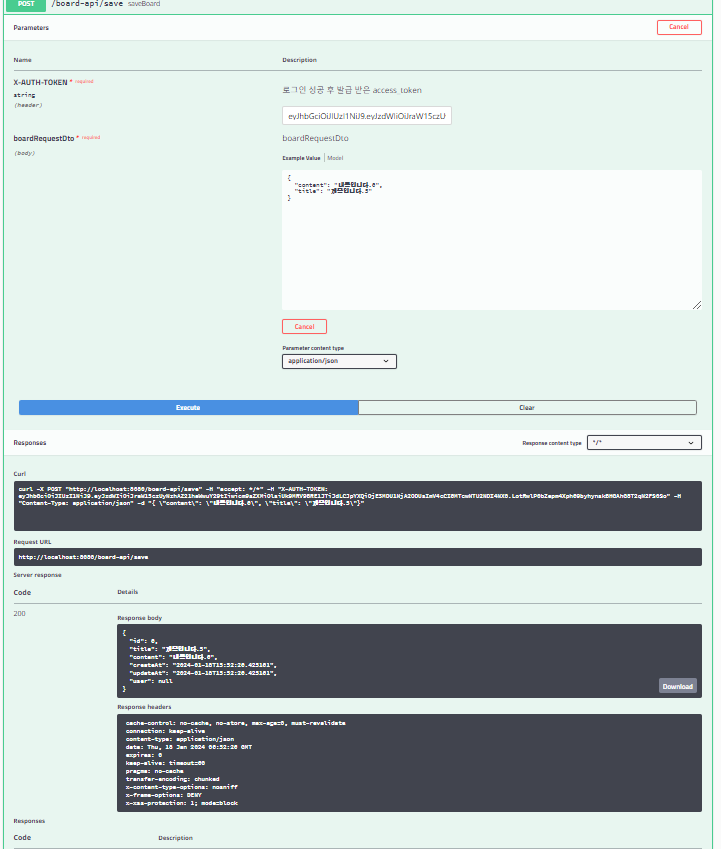Click the Responses section heading near dropdown
721x849 pixels.
tap(30, 443)
